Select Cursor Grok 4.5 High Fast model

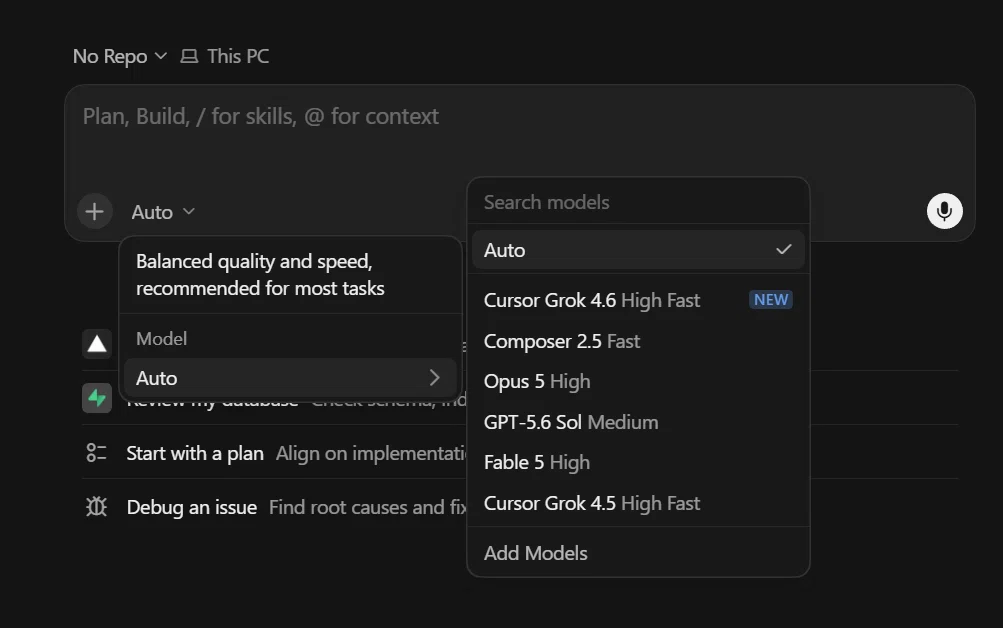tap(638, 503)
